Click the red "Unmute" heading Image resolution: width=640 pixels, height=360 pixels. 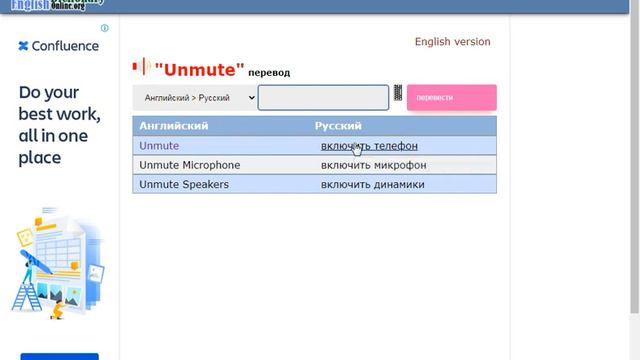pyautogui.click(x=200, y=69)
